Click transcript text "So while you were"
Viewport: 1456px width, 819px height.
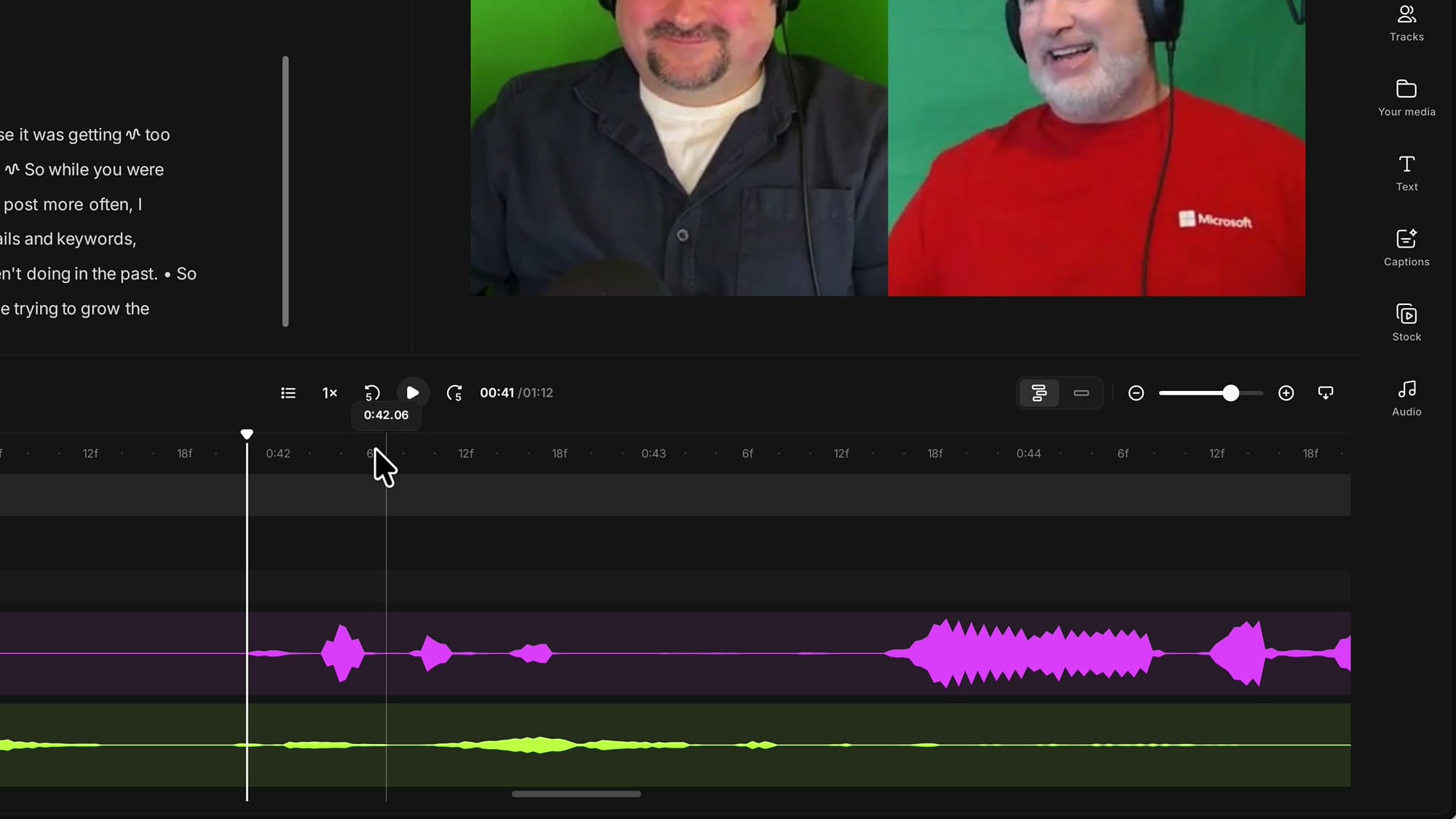(94, 170)
